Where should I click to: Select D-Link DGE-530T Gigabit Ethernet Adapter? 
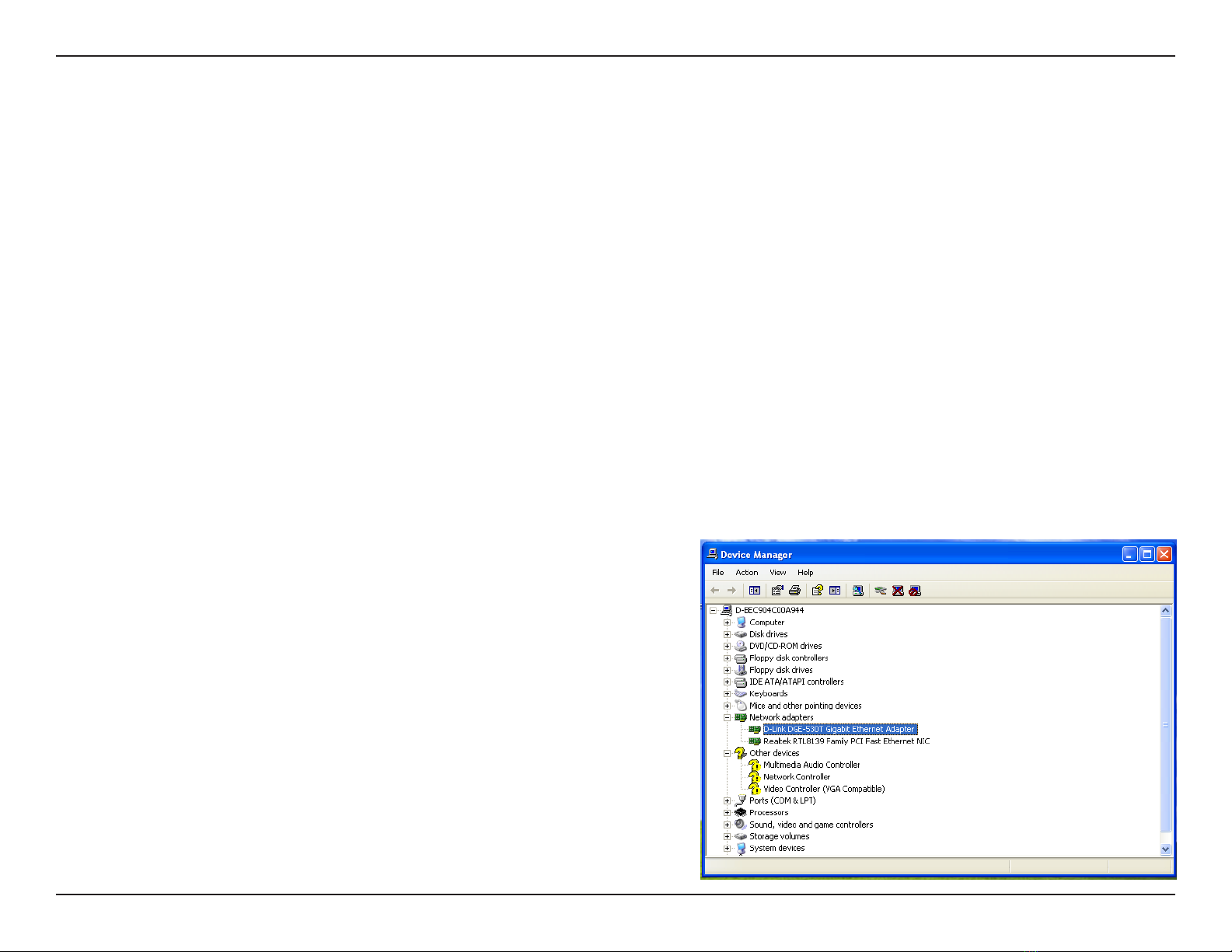coord(839,729)
